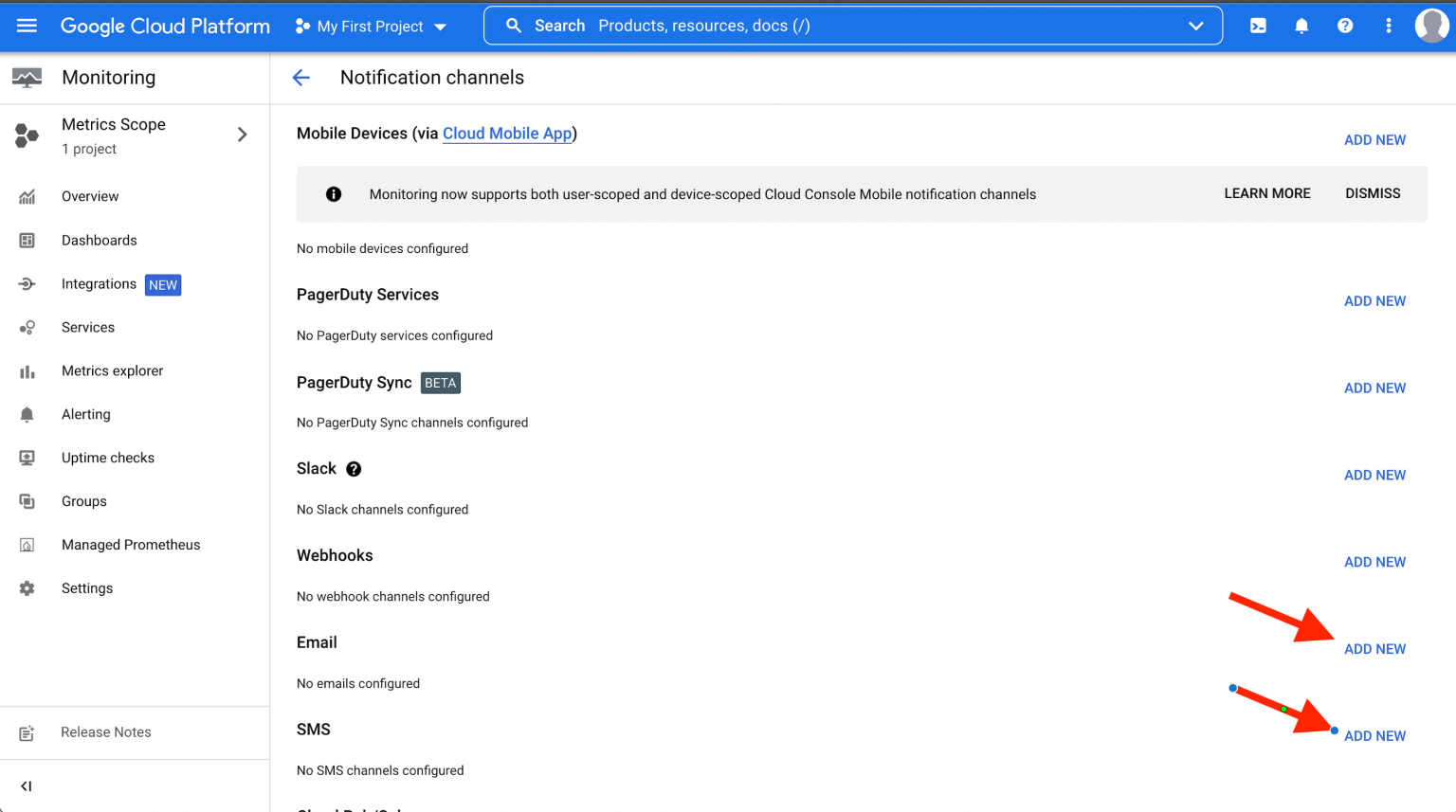Click "No PagerDuty services configured" text
The height and width of the screenshot is (812, 1456).
(x=394, y=335)
